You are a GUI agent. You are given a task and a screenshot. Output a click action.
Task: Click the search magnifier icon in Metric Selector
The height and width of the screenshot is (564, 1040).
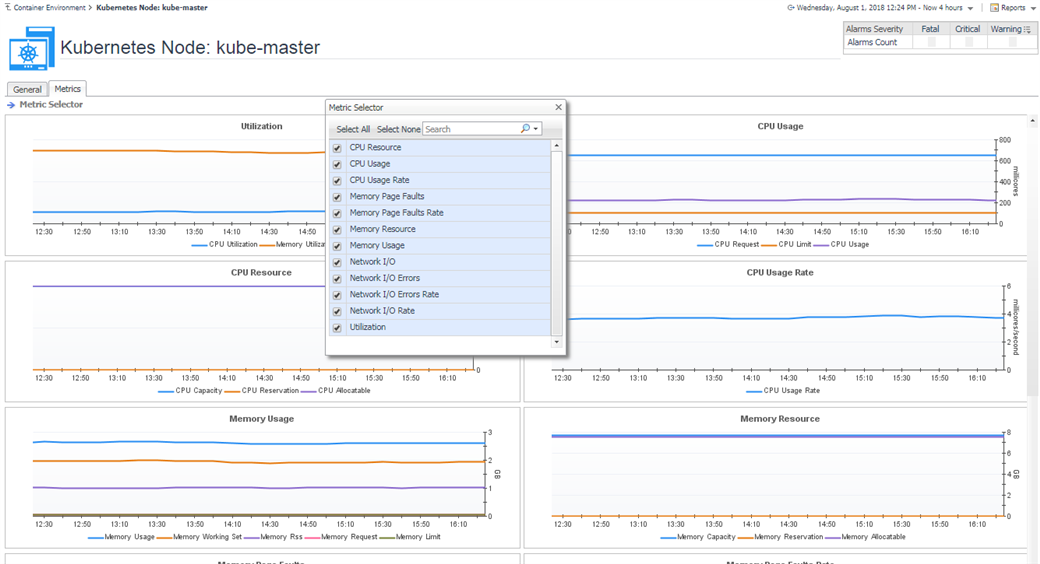click(525, 129)
